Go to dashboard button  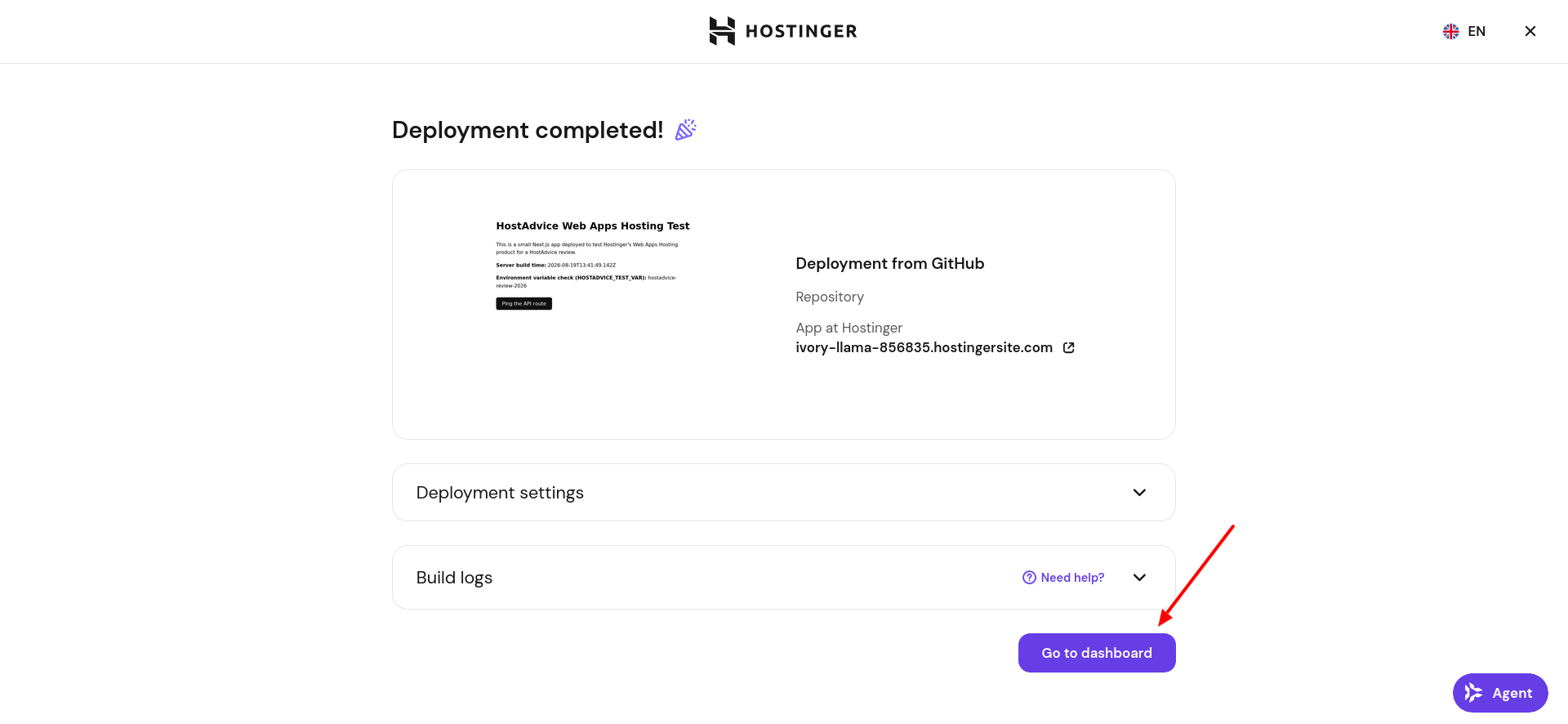pos(1097,653)
